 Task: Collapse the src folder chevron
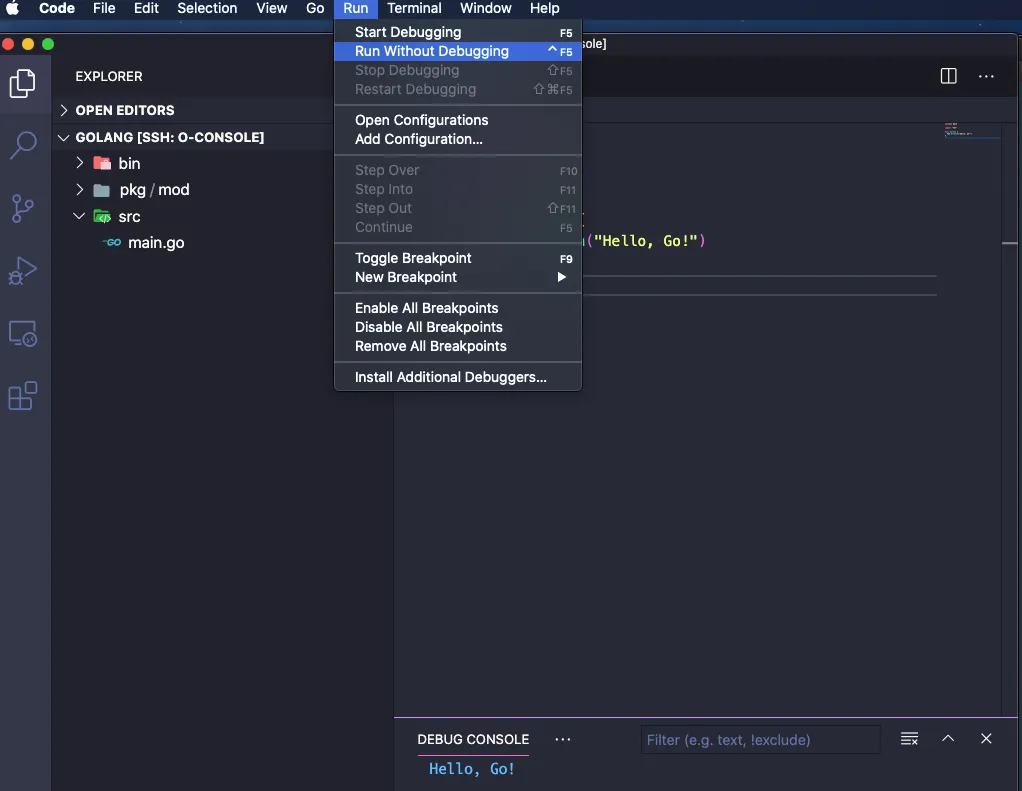click(x=79, y=216)
